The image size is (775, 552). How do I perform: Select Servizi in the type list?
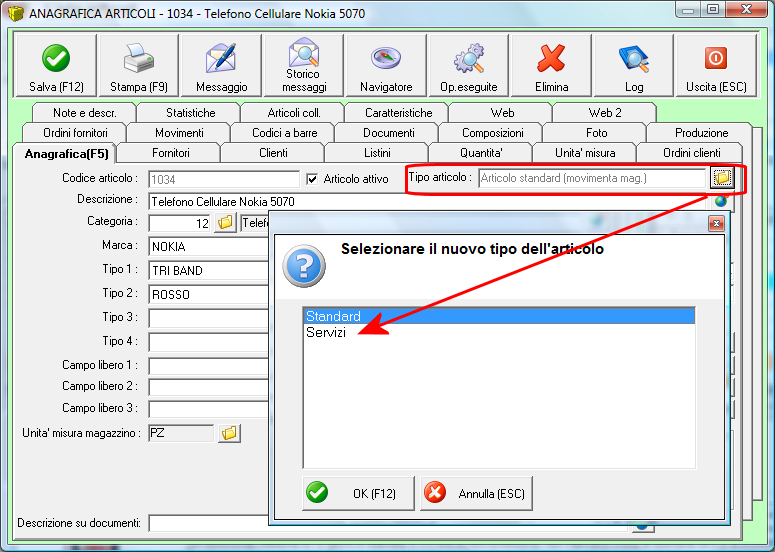pyautogui.click(x=499, y=332)
